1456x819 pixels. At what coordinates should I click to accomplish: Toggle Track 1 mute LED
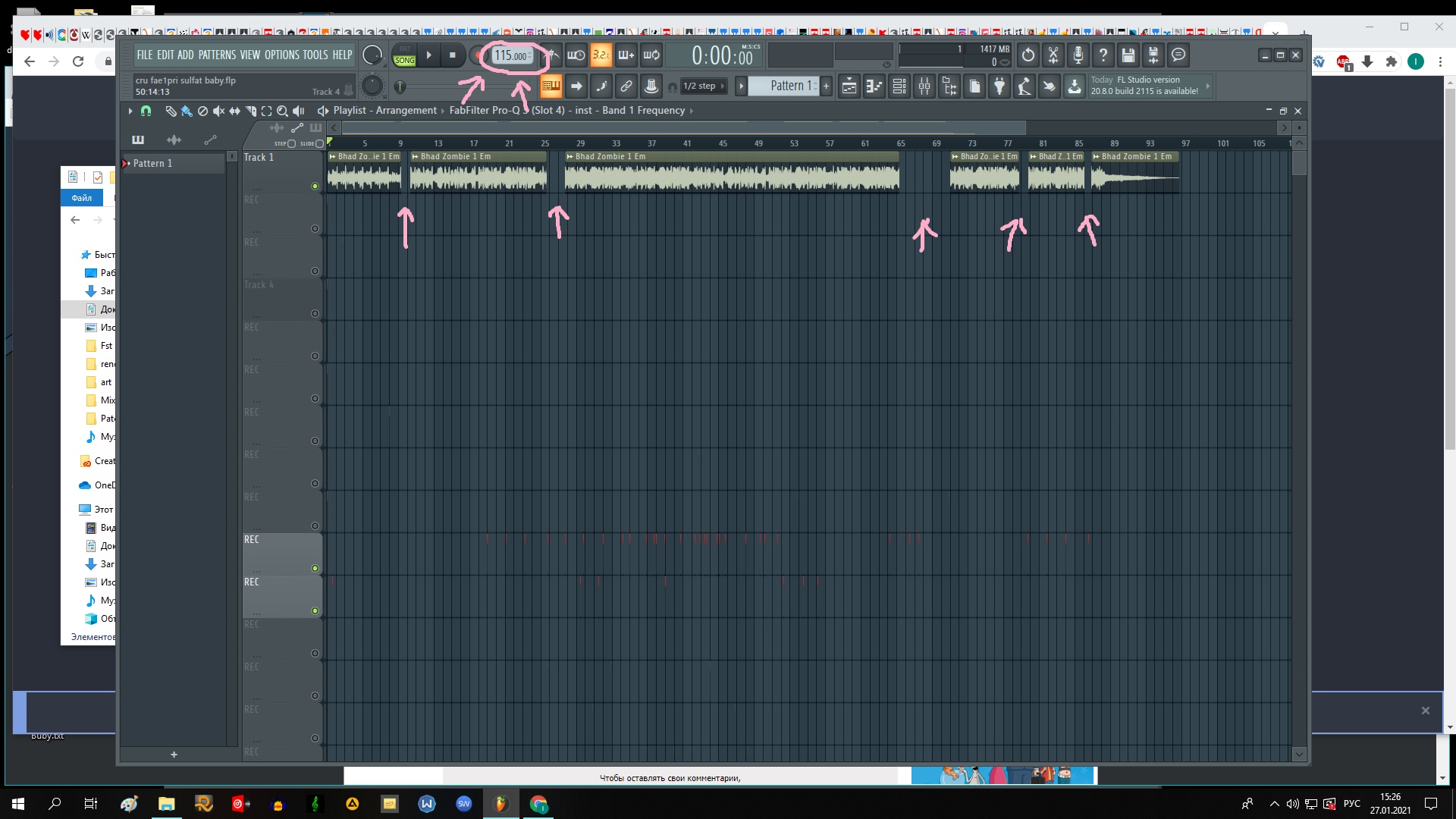(x=315, y=186)
